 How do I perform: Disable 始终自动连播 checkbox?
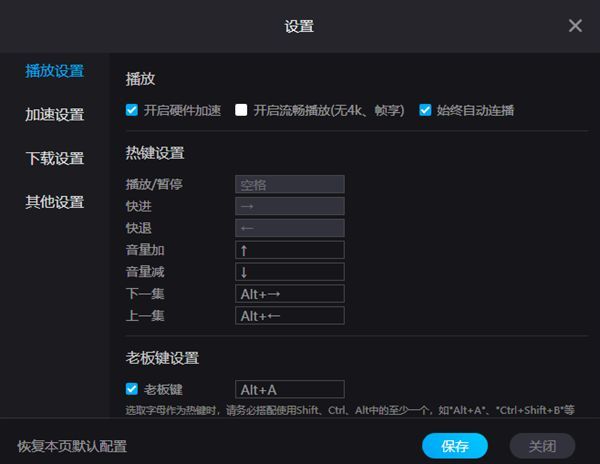click(x=425, y=110)
